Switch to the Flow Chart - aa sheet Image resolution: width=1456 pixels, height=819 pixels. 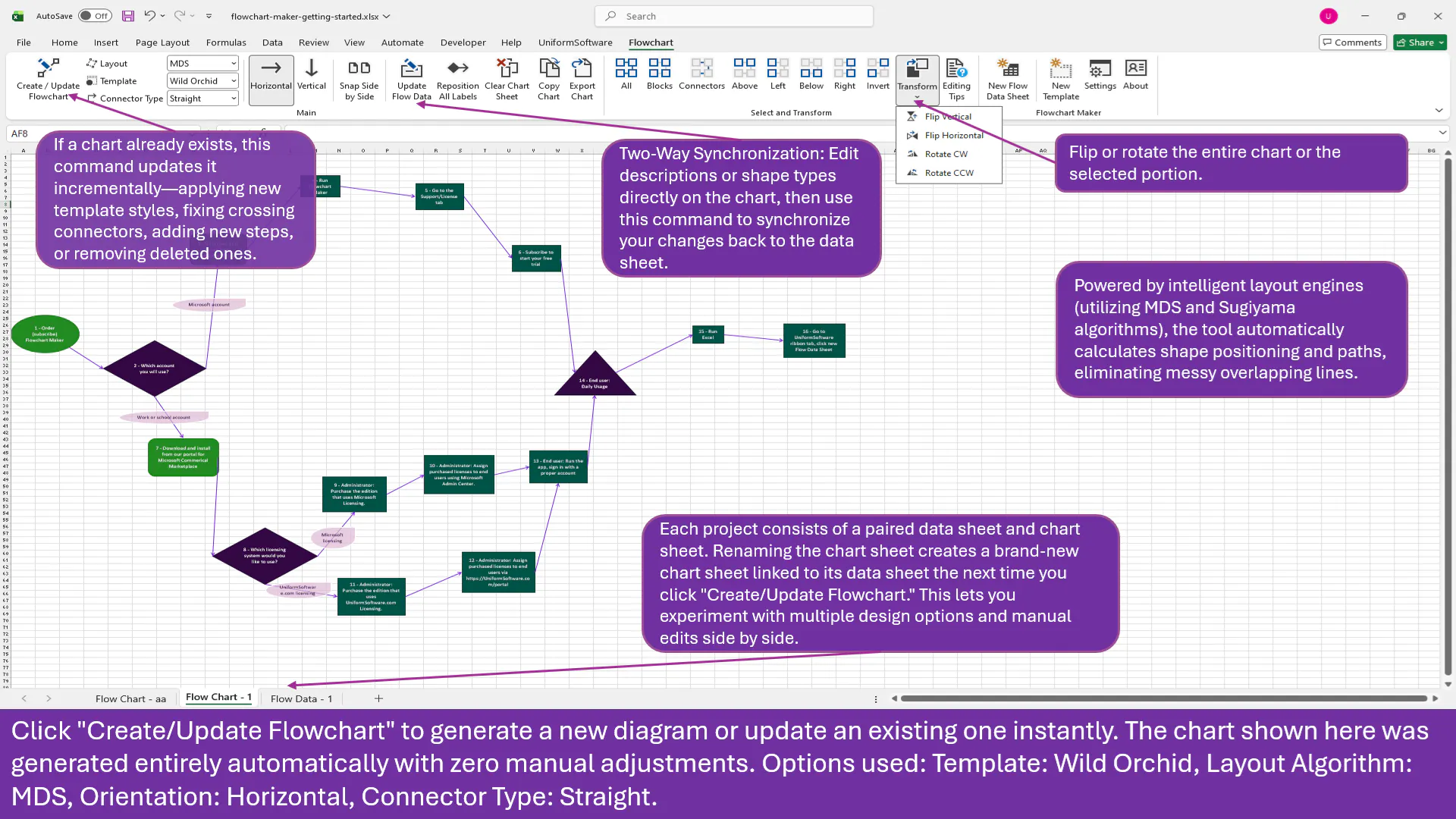[x=130, y=698]
